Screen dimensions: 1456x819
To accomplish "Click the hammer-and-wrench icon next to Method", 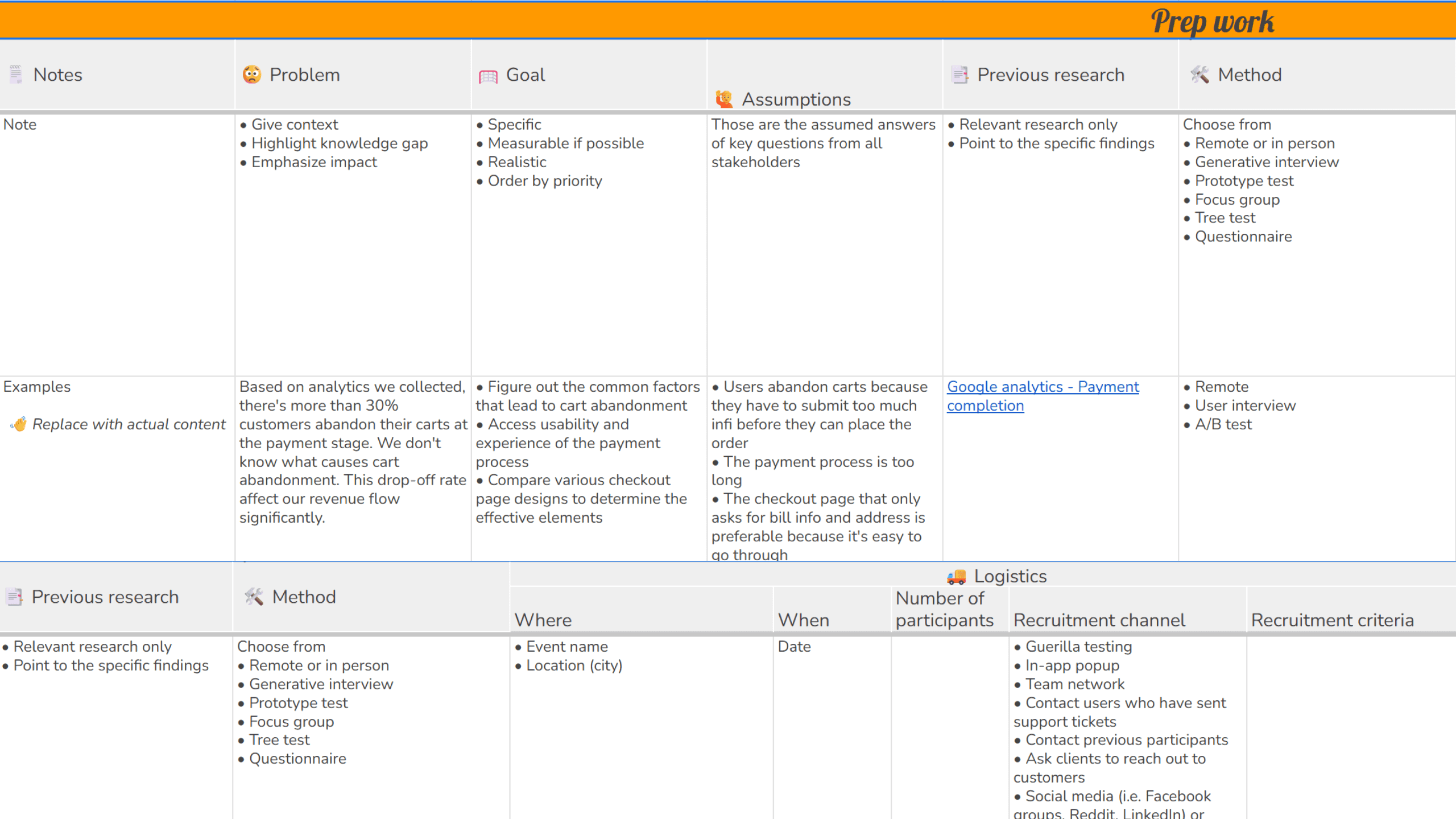I will 1201,74.
